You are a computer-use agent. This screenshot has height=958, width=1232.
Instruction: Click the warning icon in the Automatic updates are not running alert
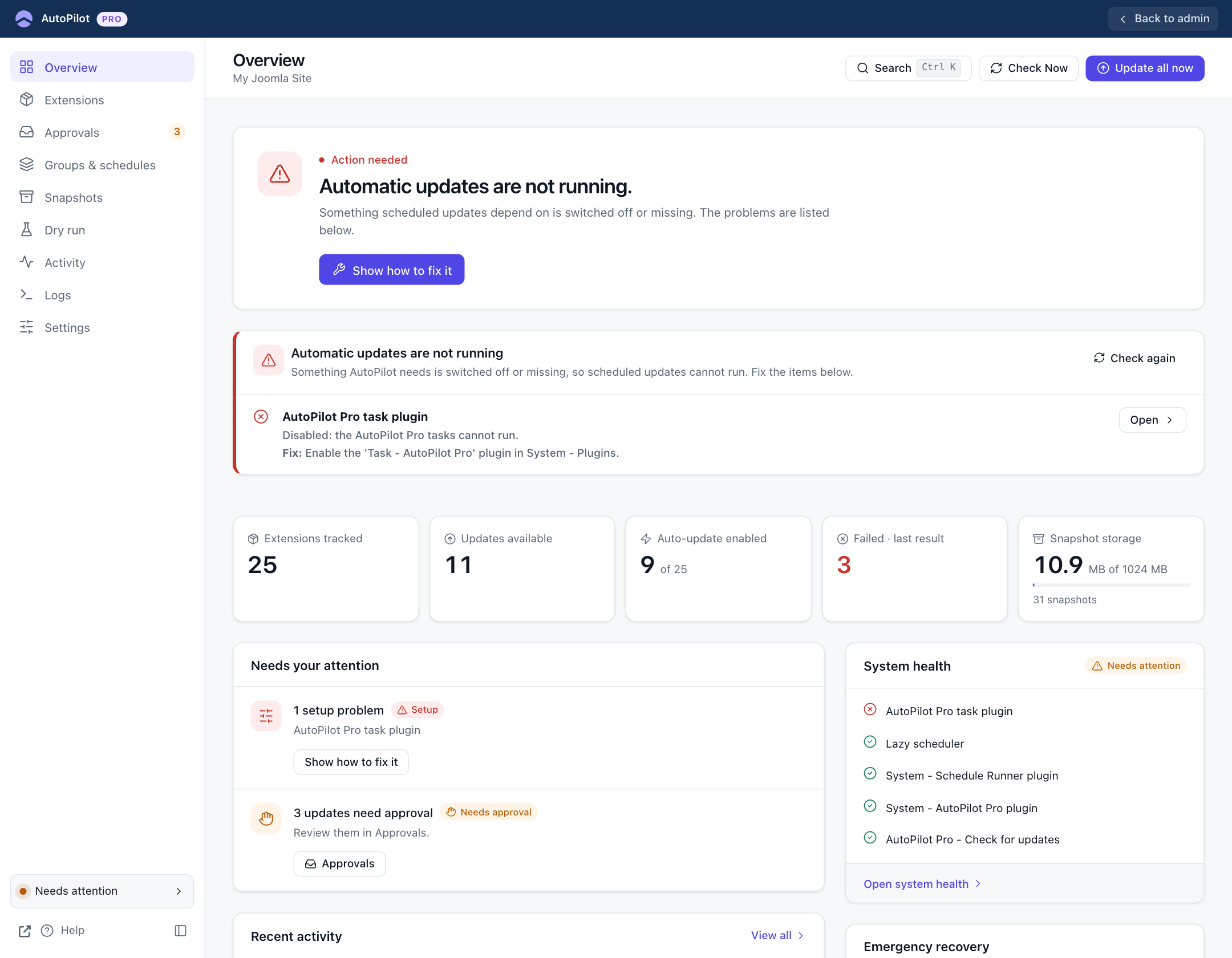tap(269, 360)
